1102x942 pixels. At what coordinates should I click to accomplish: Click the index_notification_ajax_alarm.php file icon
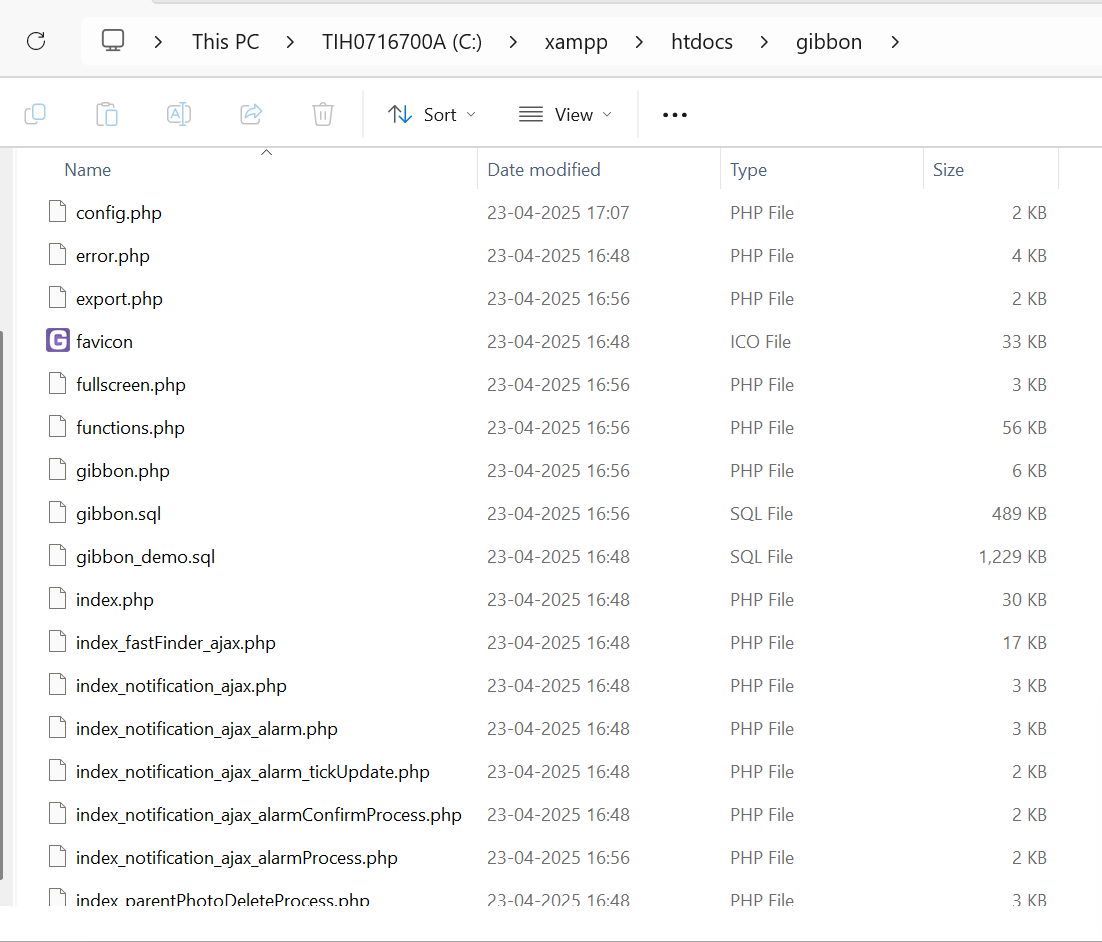pos(58,728)
